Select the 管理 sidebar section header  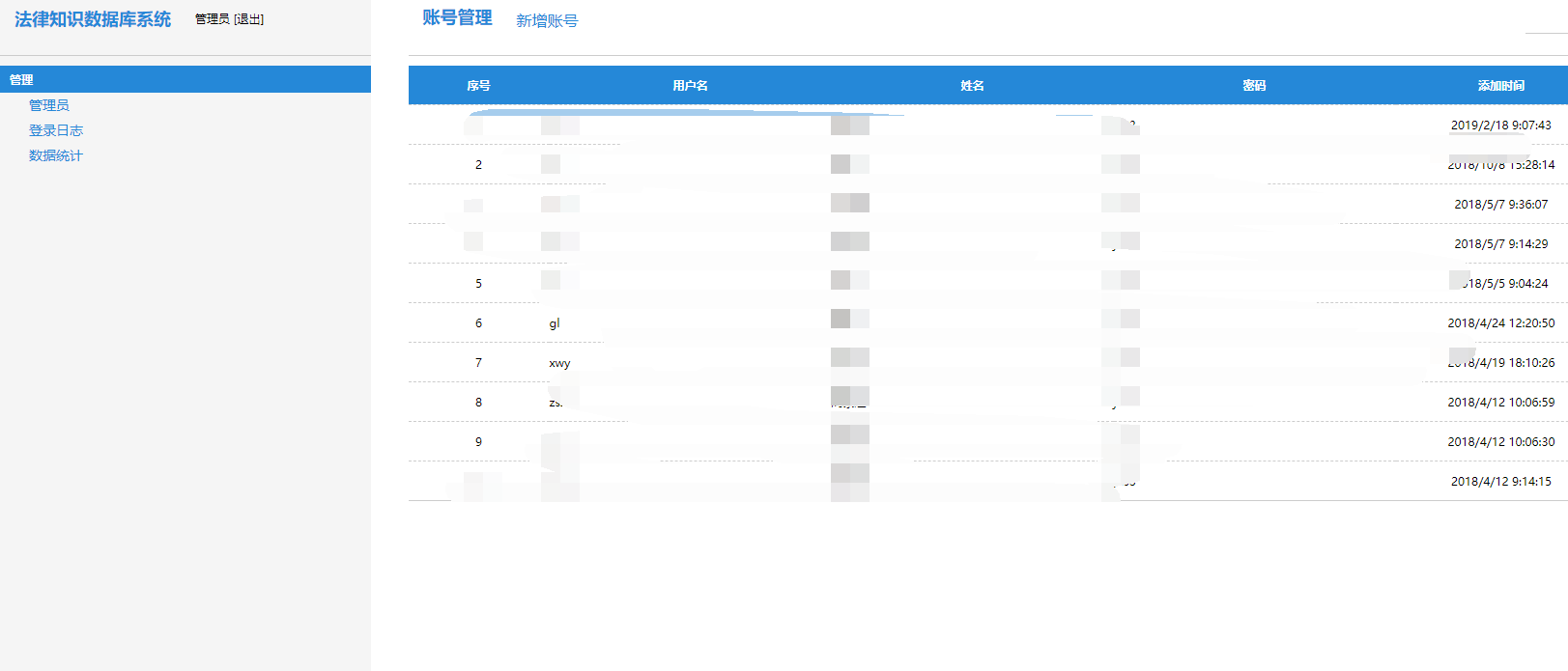21,80
